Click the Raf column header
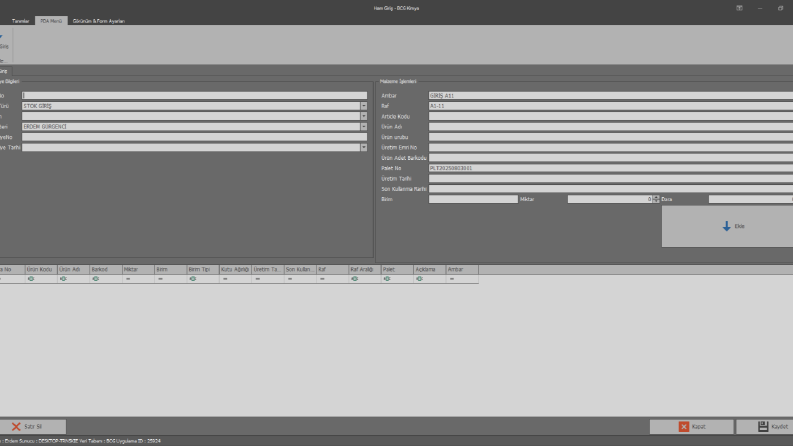The width and height of the screenshot is (793, 446). click(x=332, y=270)
